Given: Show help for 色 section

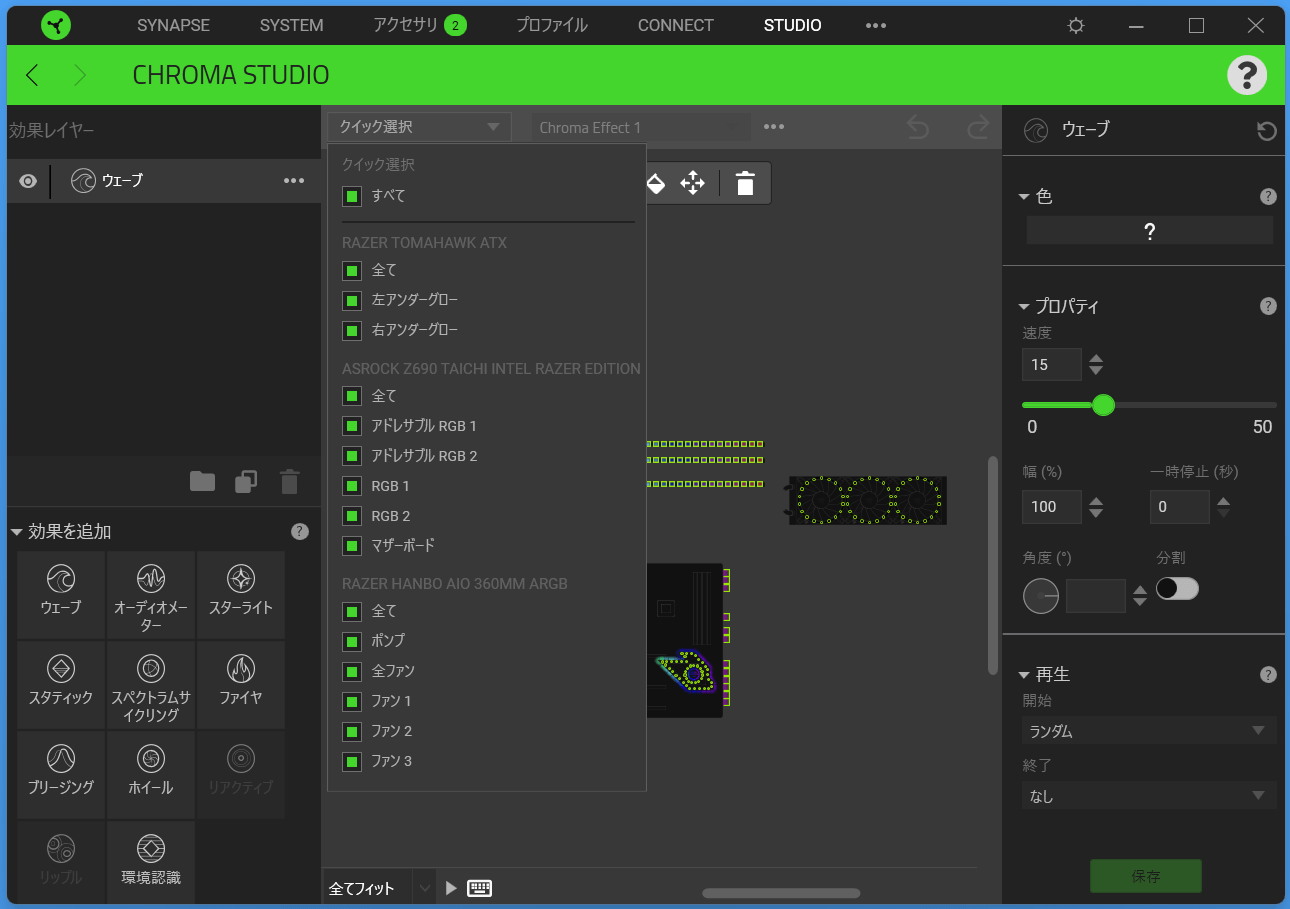Looking at the screenshot, I should (1268, 197).
